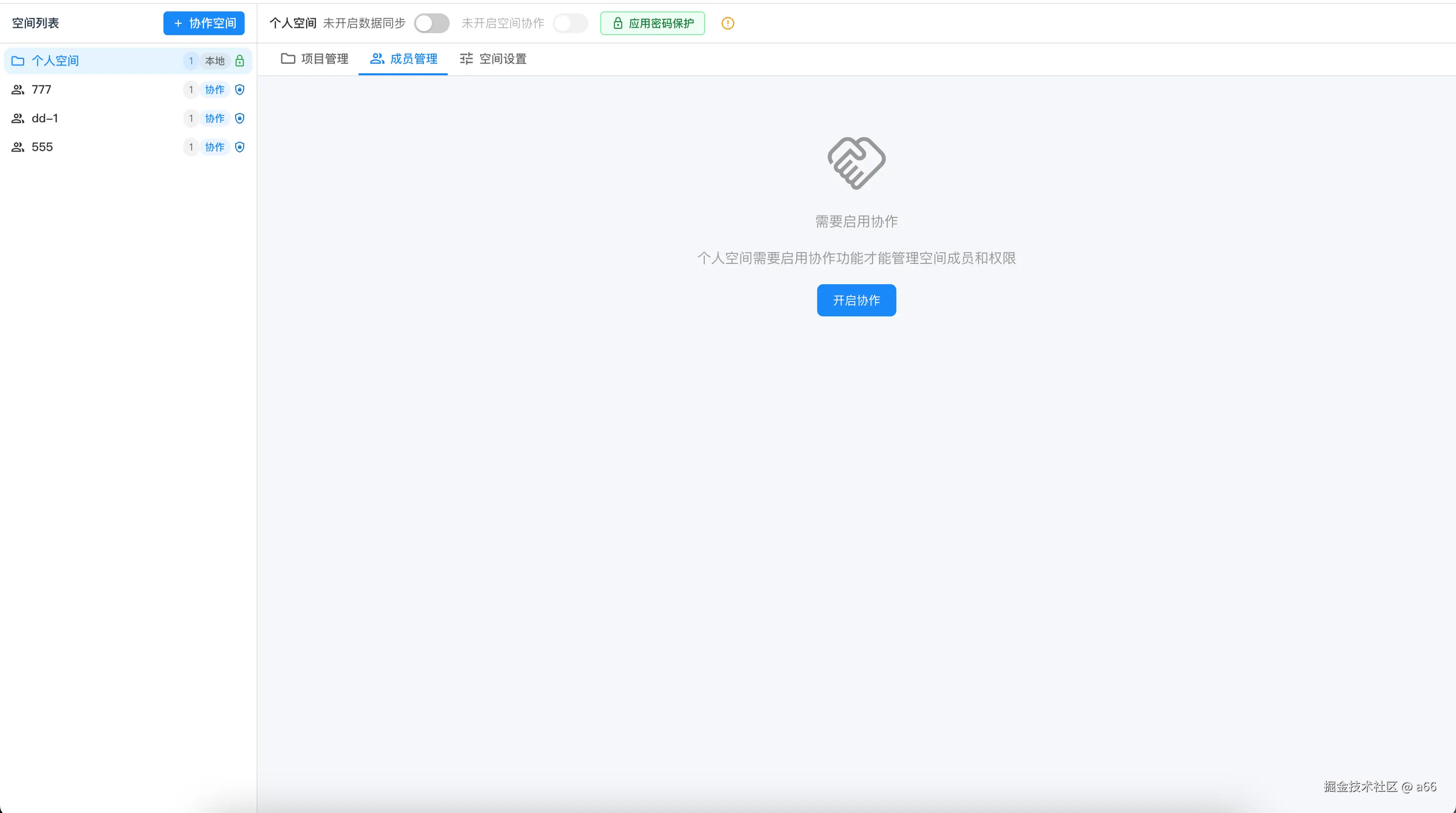Image resolution: width=1456 pixels, height=813 pixels.
Task: Open the dd-1 collaboration space
Action: 45,119
